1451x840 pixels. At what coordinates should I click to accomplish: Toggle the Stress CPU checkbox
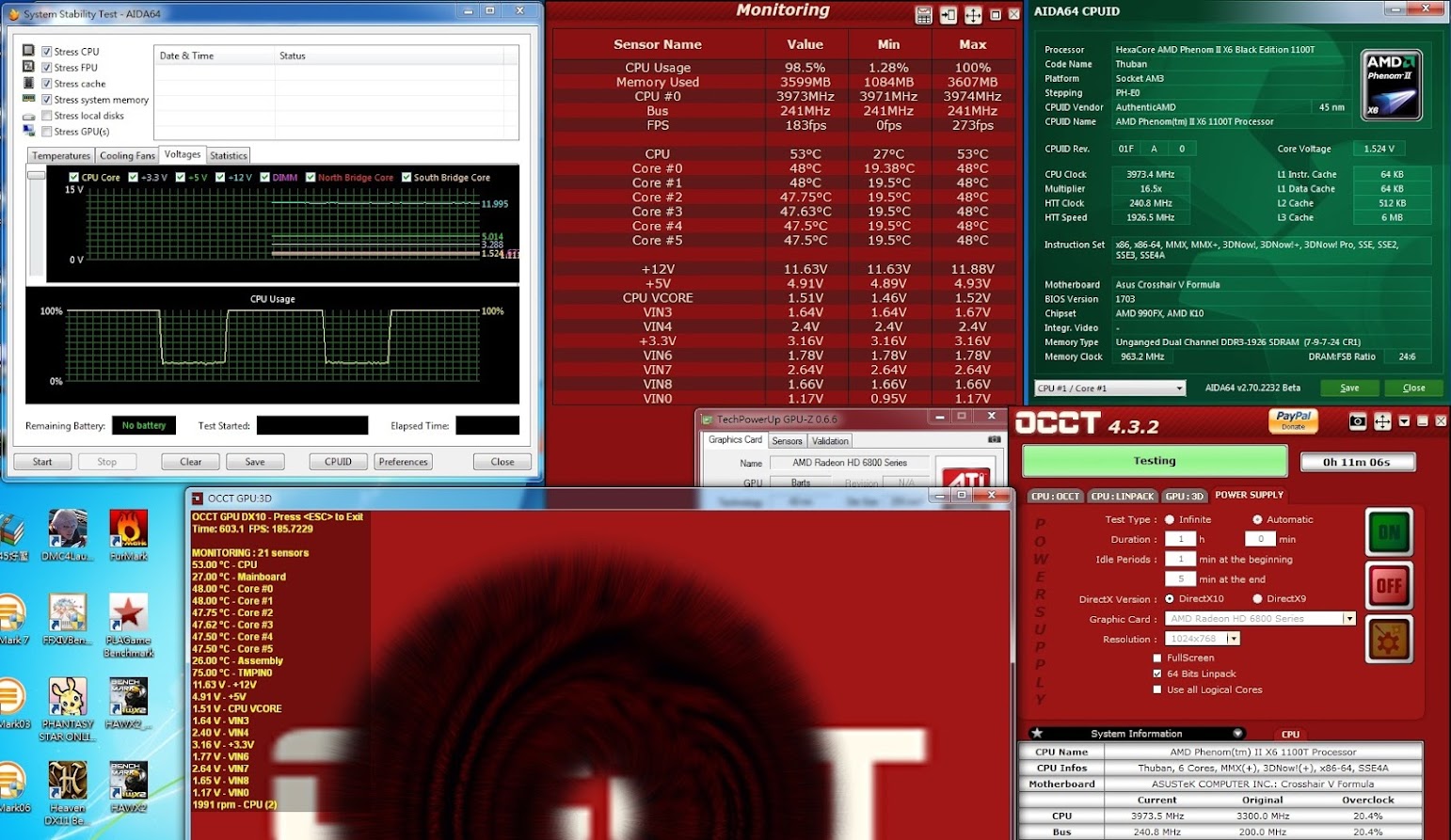47,52
